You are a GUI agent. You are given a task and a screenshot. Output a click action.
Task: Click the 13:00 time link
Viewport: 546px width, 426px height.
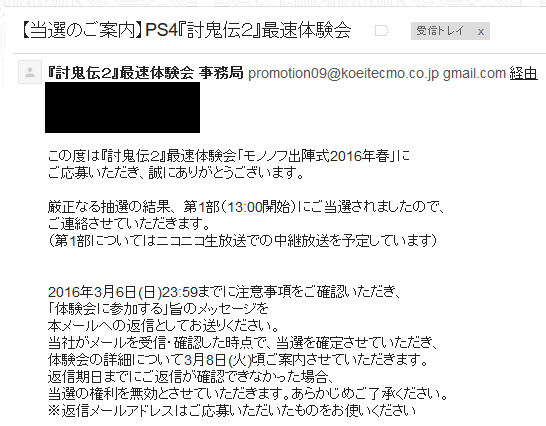click(x=245, y=207)
